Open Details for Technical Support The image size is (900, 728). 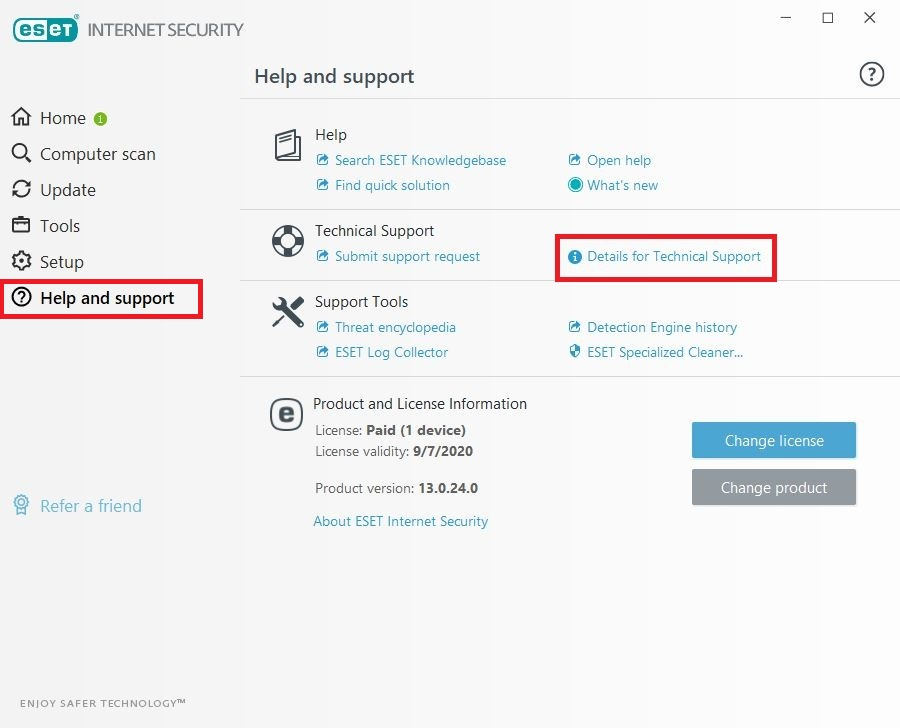tap(674, 256)
